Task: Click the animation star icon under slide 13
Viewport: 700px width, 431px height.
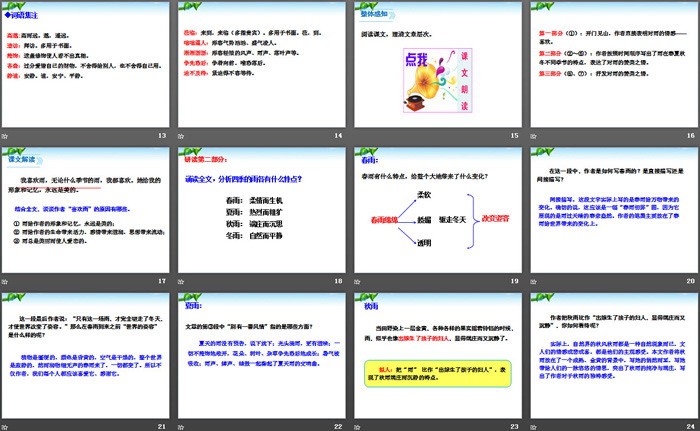Action: click(7, 136)
